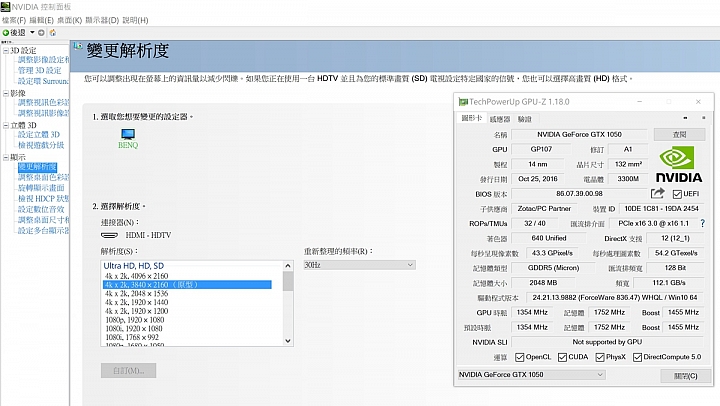Open 設定立體 3D in the tree
This screenshot has width=720, height=406.
click(x=39, y=135)
